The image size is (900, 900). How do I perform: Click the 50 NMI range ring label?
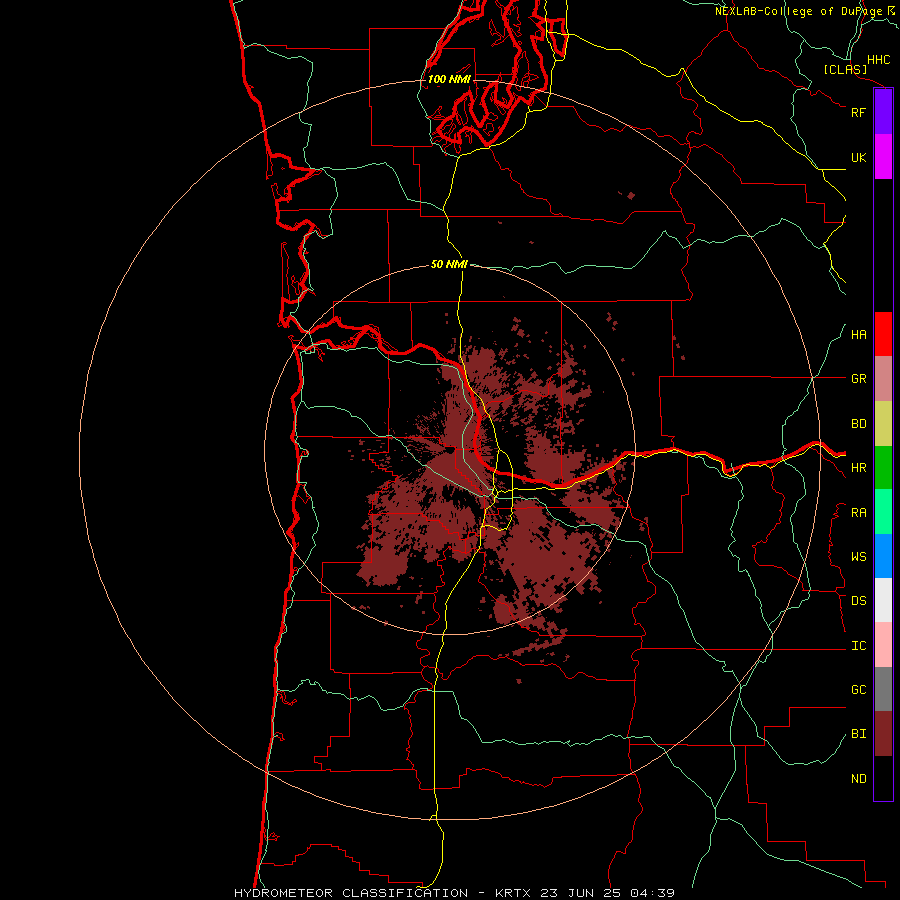tap(449, 264)
